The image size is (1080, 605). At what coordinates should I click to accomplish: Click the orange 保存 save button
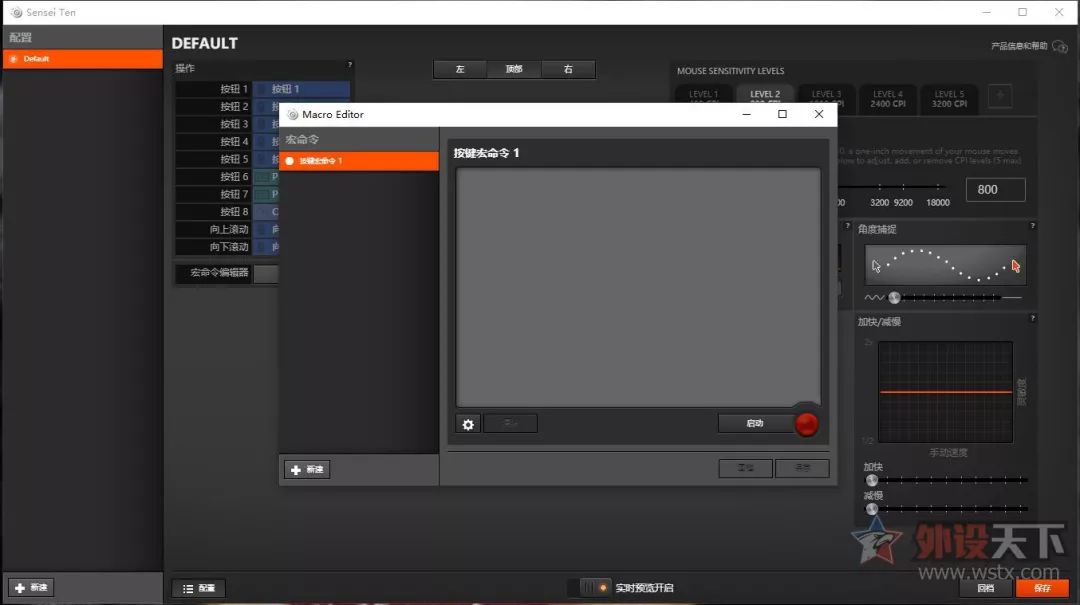tap(1042, 588)
